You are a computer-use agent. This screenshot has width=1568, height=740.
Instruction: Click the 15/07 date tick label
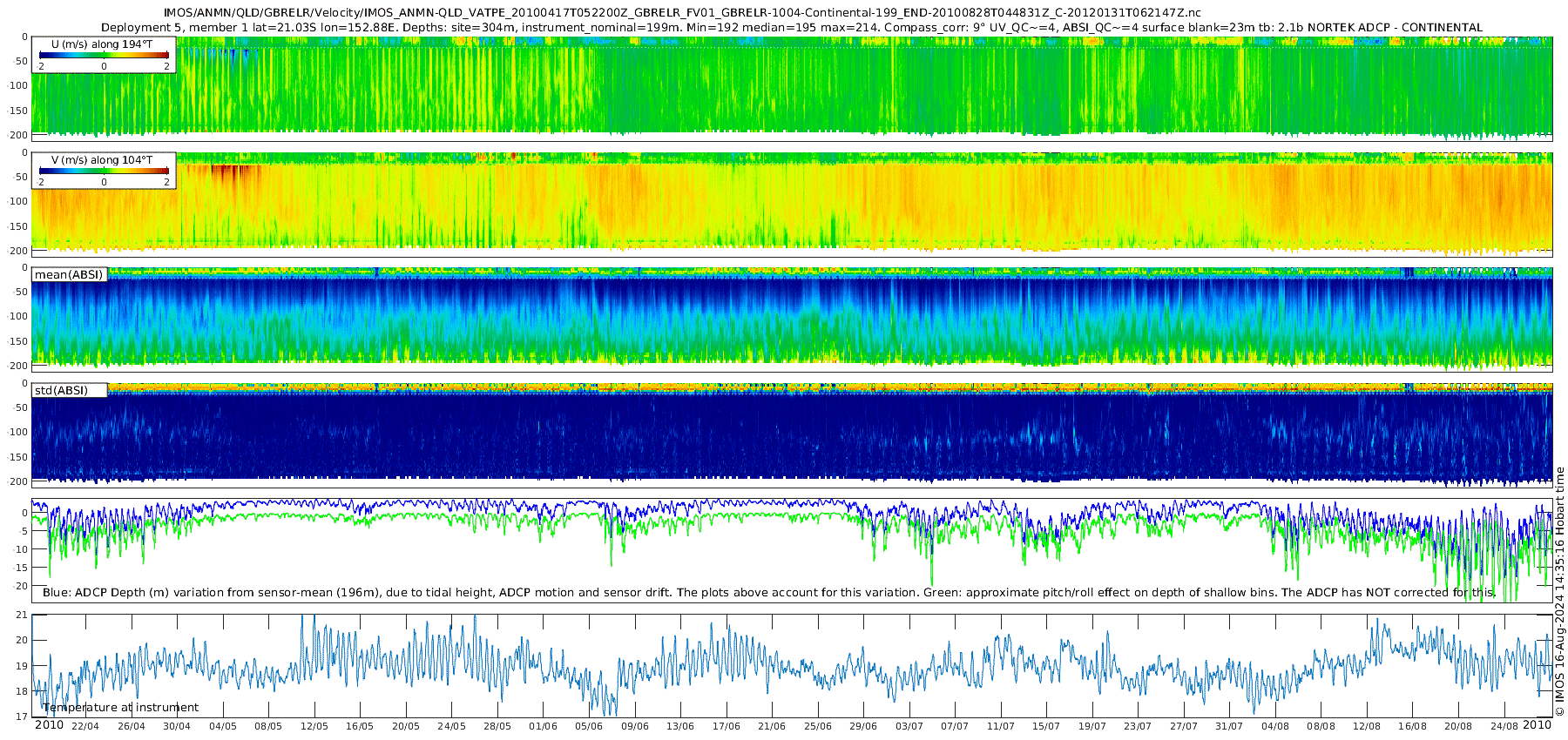[x=1046, y=726]
